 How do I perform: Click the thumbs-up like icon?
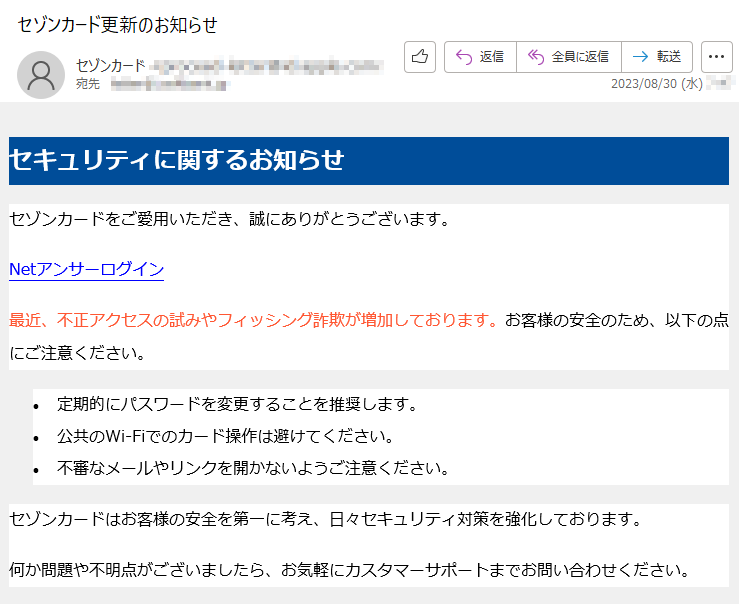pyautogui.click(x=420, y=57)
